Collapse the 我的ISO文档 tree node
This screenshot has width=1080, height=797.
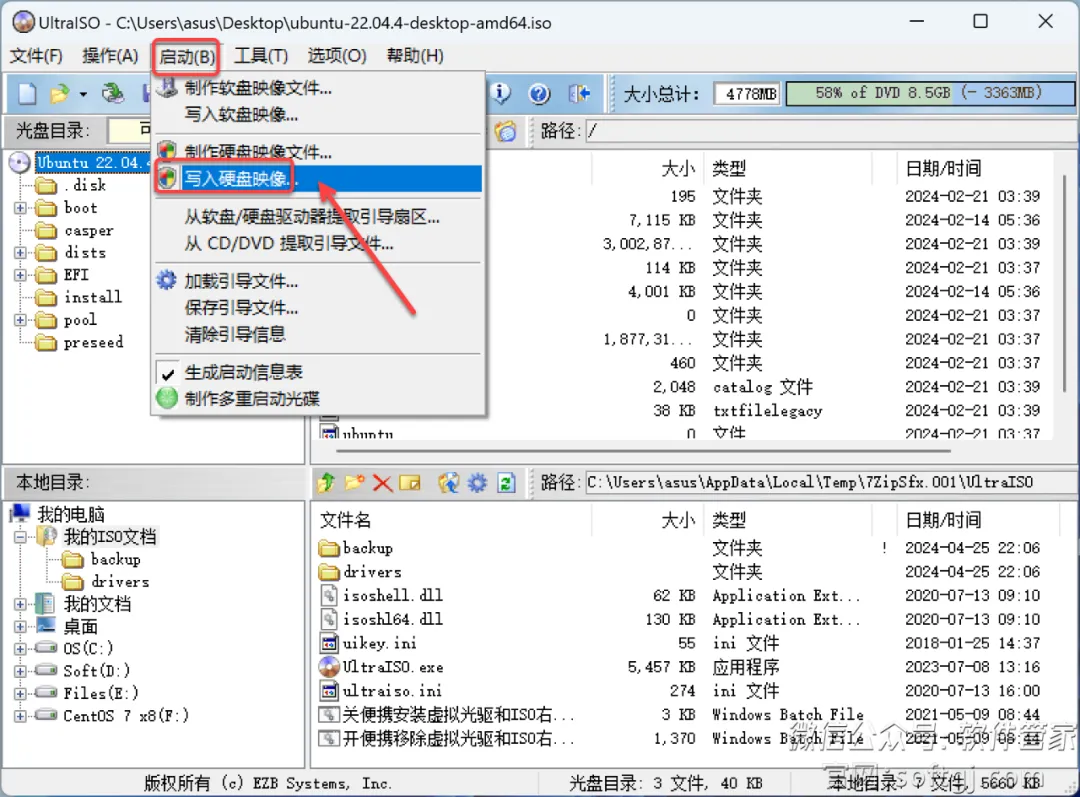tap(21, 537)
